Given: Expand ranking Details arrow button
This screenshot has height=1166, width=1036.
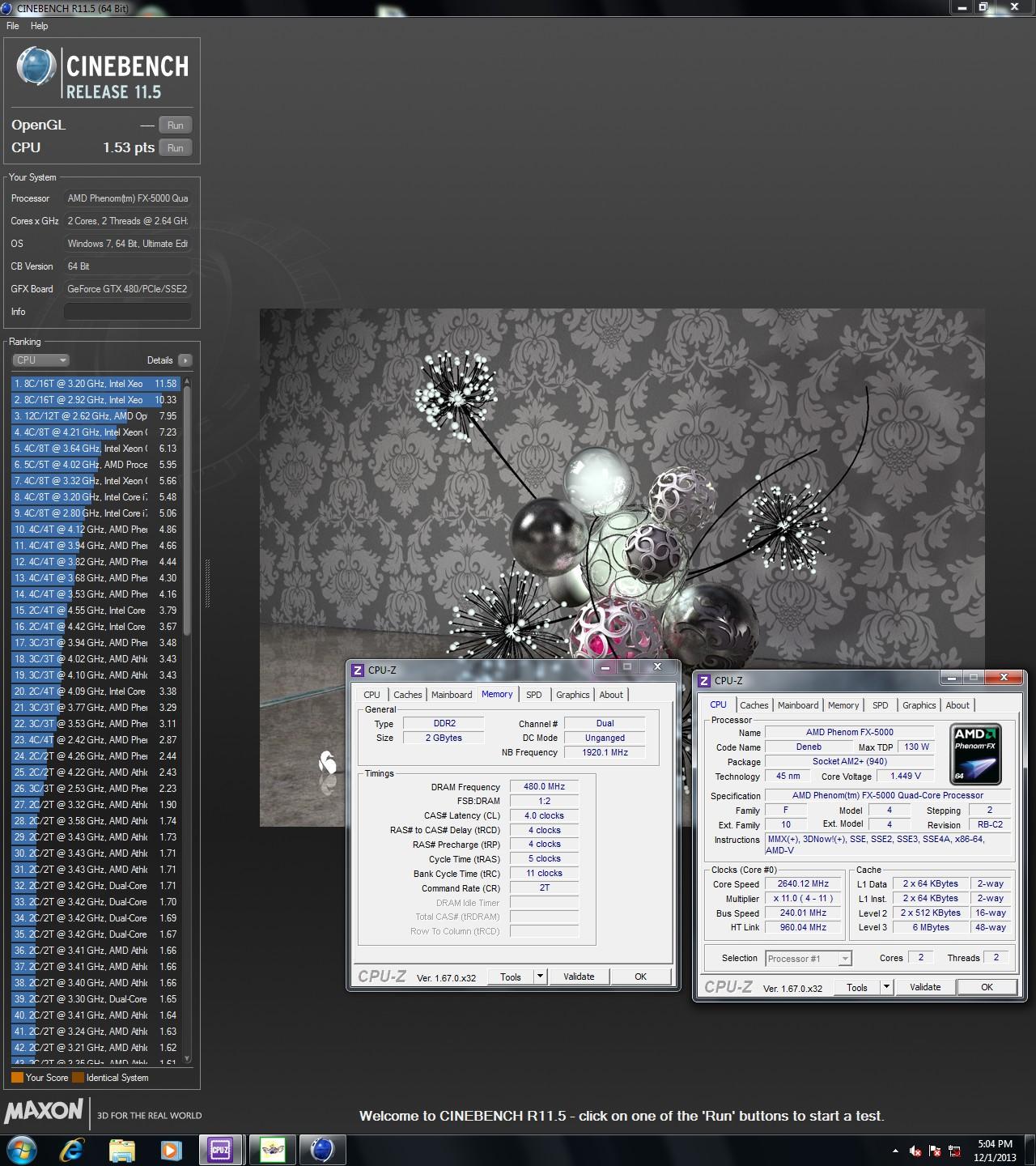Looking at the screenshot, I should tap(185, 360).
